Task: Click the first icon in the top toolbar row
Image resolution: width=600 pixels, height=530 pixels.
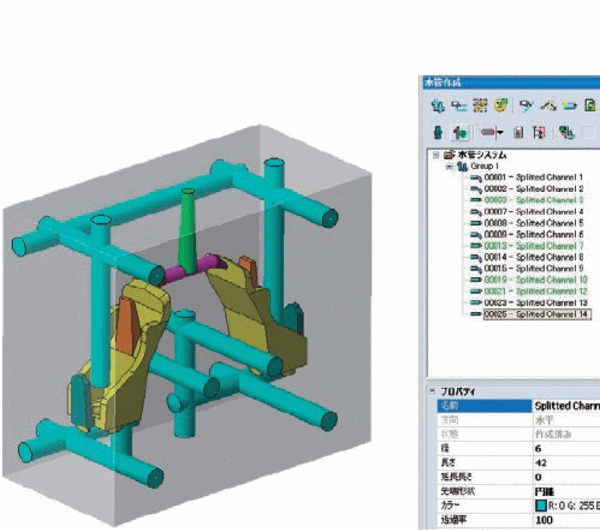Action: 436,105
